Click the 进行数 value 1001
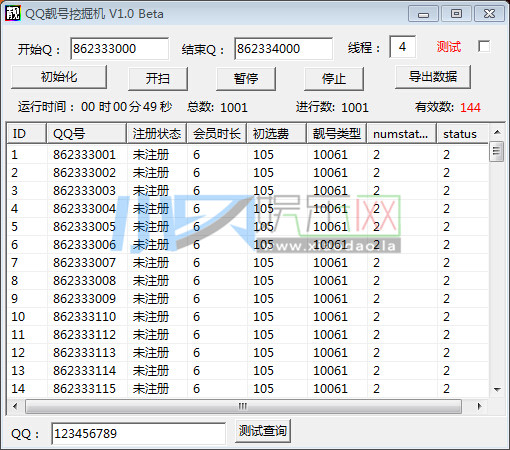Screen dimensions: 510x450 click(x=355, y=107)
